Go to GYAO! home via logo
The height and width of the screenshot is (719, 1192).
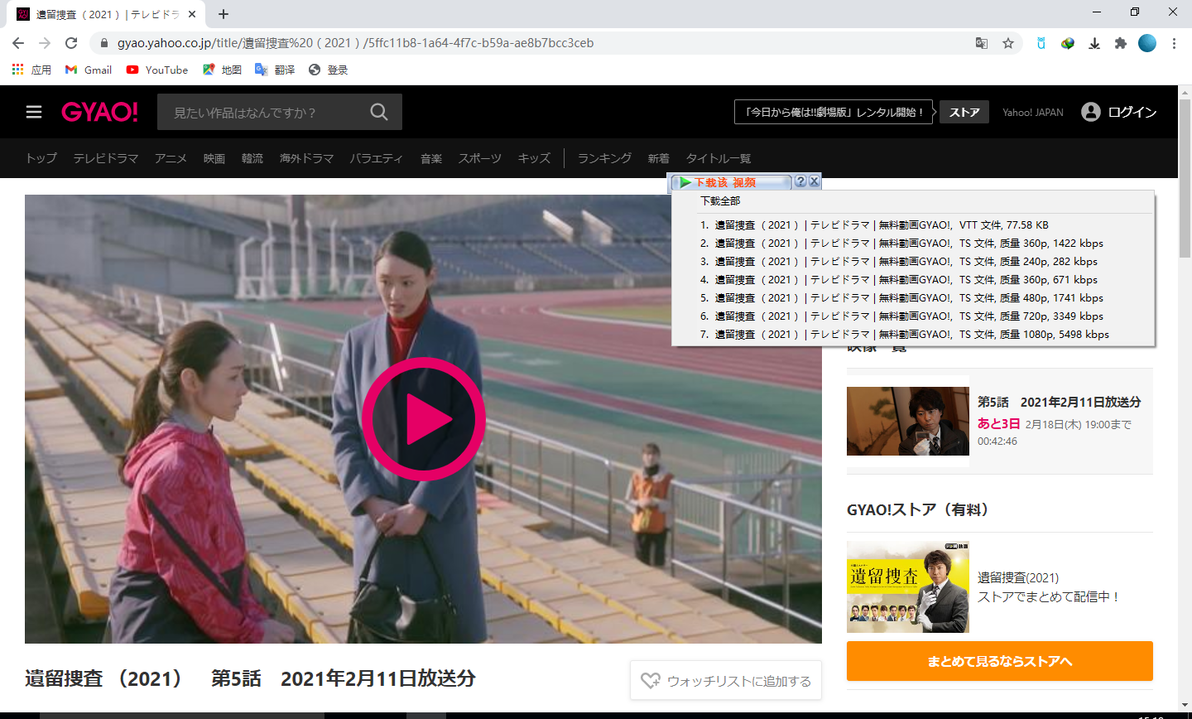pos(100,112)
